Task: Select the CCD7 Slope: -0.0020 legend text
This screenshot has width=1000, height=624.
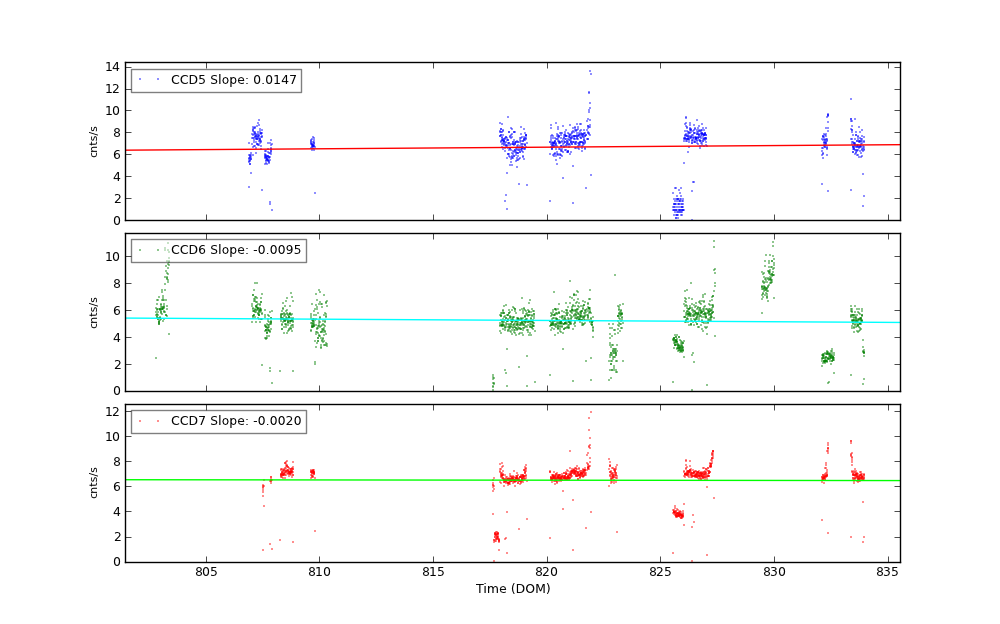Action: pyautogui.click(x=236, y=421)
